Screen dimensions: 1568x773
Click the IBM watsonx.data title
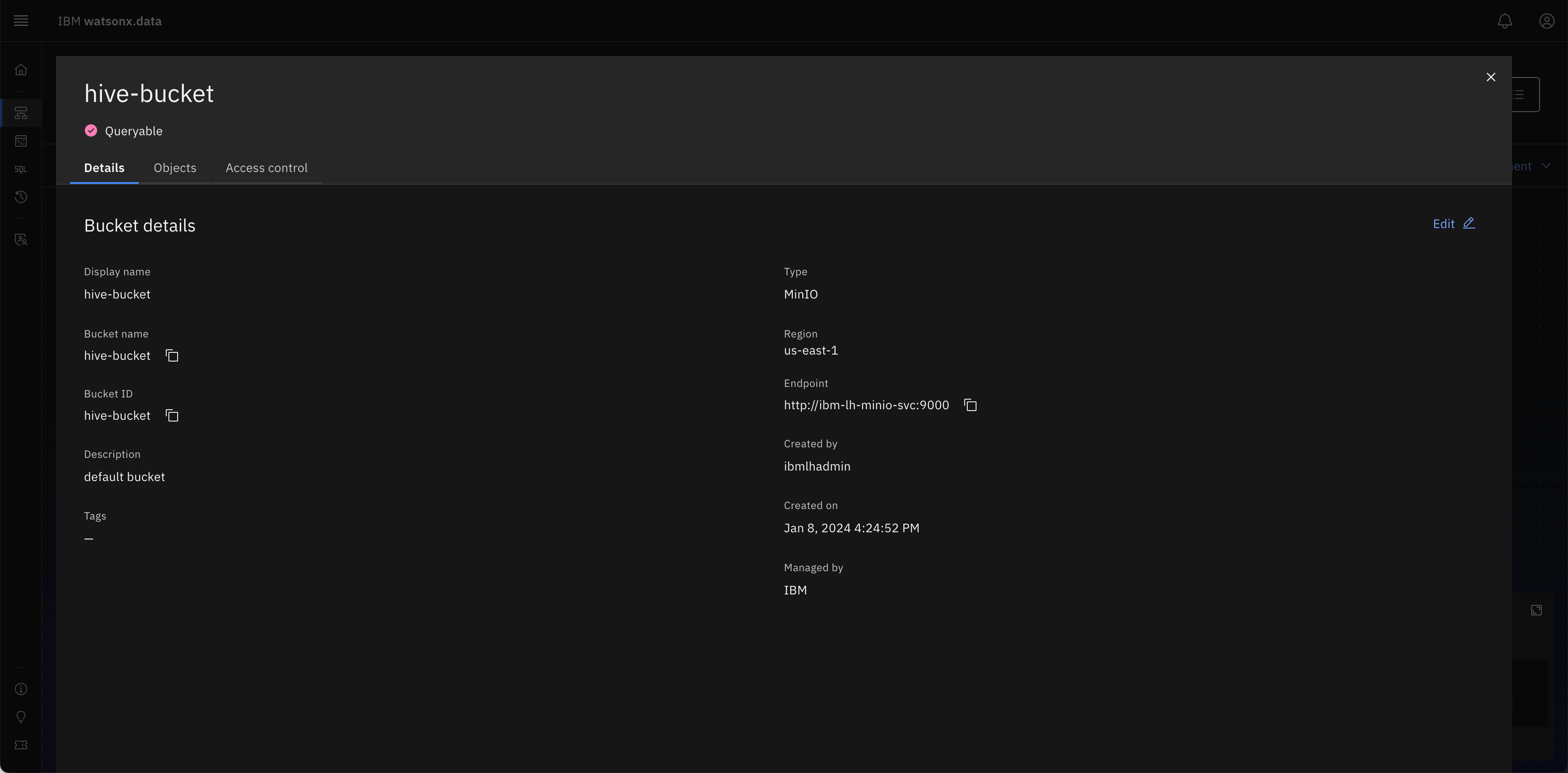click(x=109, y=21)
